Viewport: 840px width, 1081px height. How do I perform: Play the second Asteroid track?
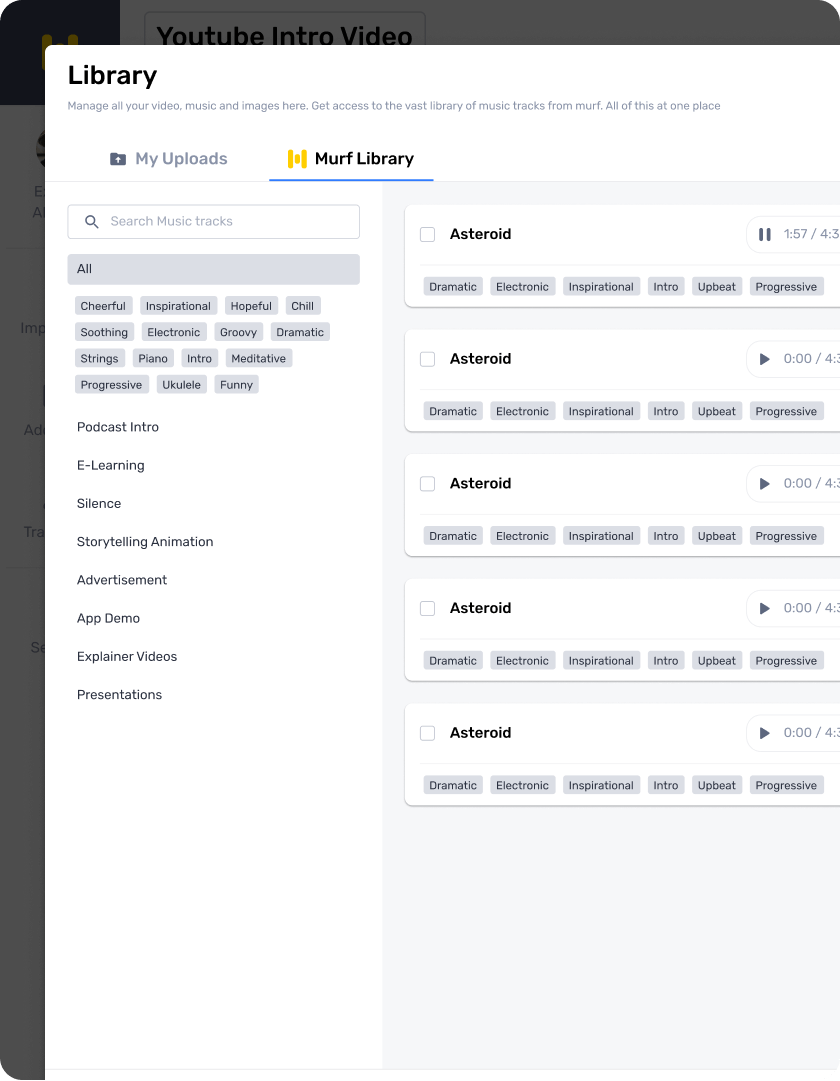click(x=764, y=359)
